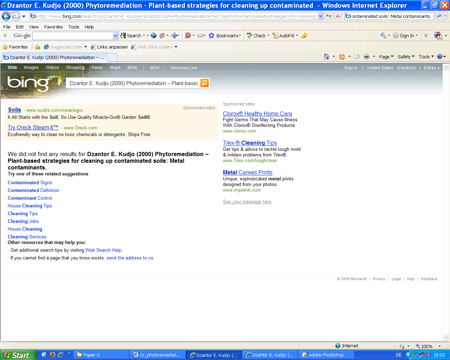Open 'Clorox Healthy Home Care' ad link
The width and height of the screenshot is (450, 360).
(x=257, y=114)
